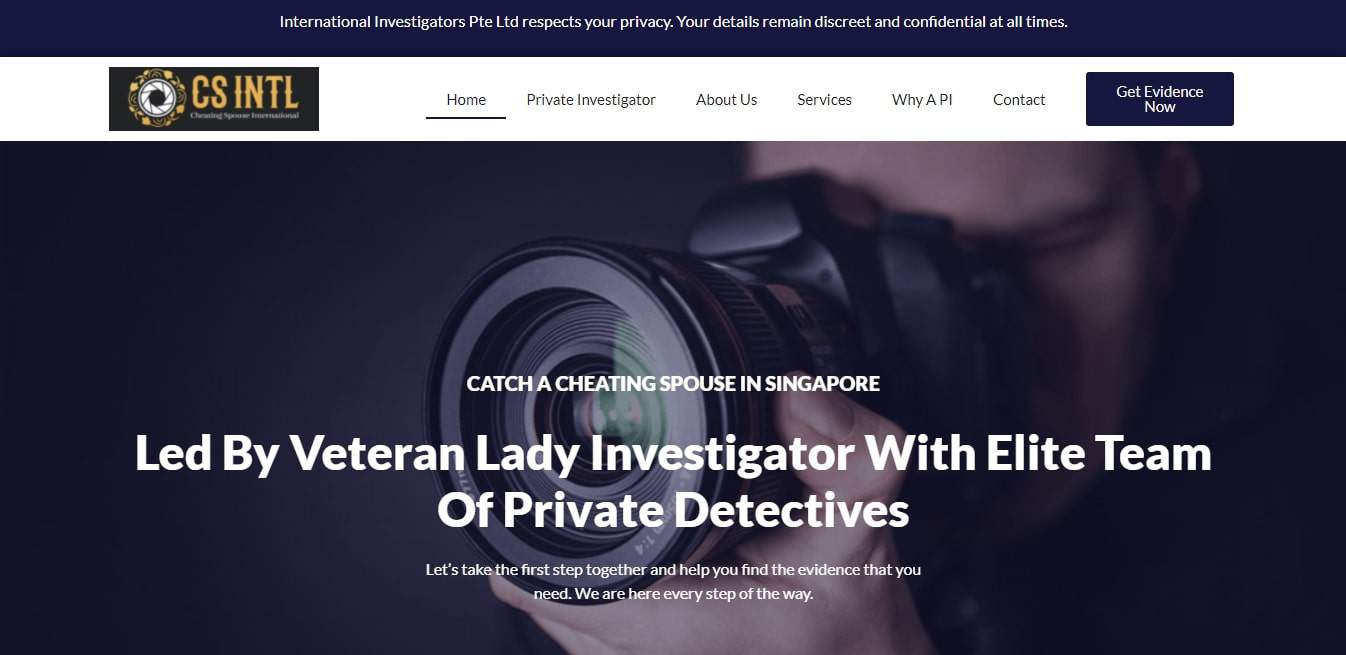The height and width of the screenshot is (655, 1346).
Task: Navigate to the Contact page
Action: [x=1019, y=100]
